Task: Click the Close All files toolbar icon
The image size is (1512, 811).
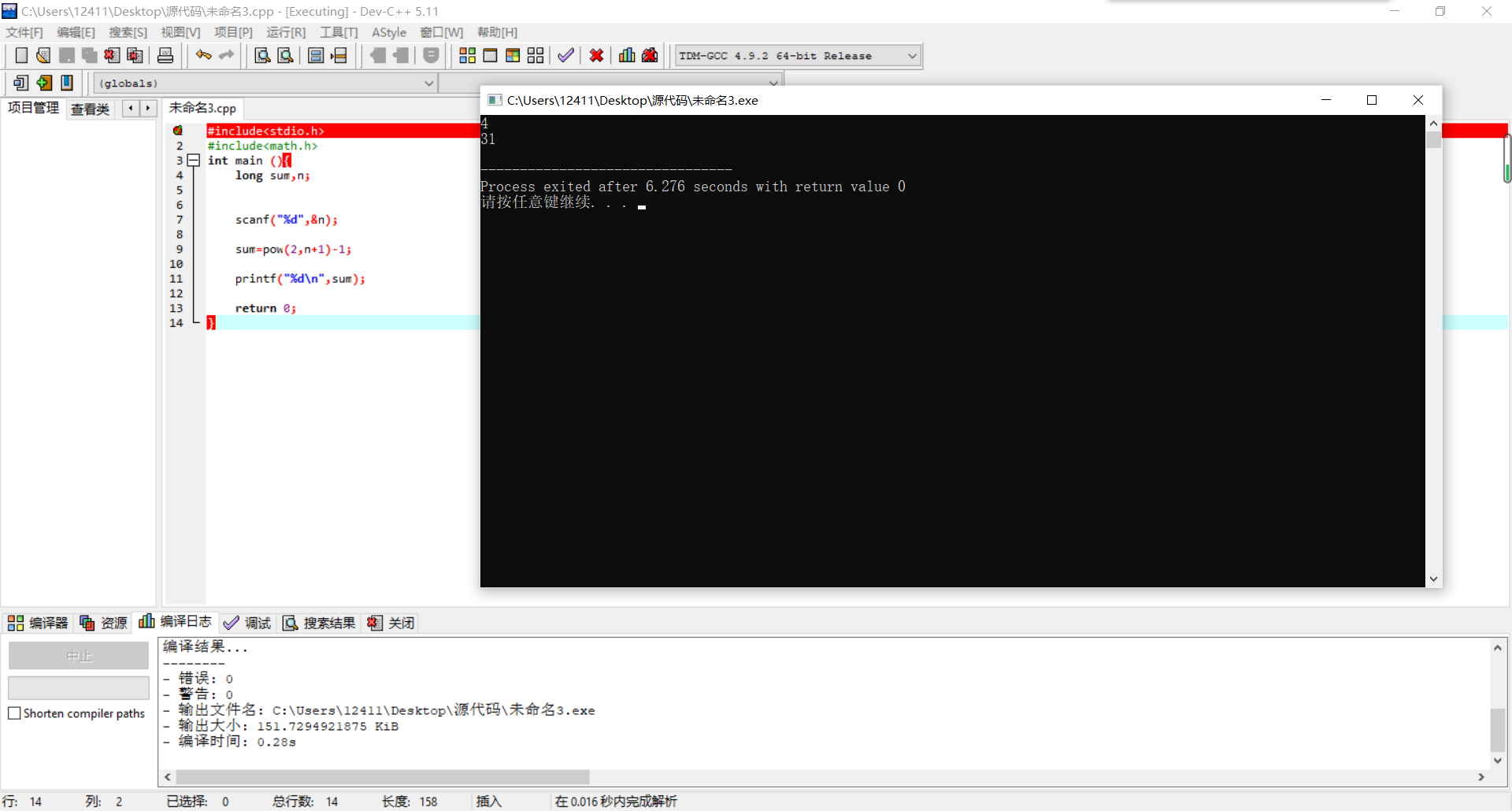Action: 135,55
